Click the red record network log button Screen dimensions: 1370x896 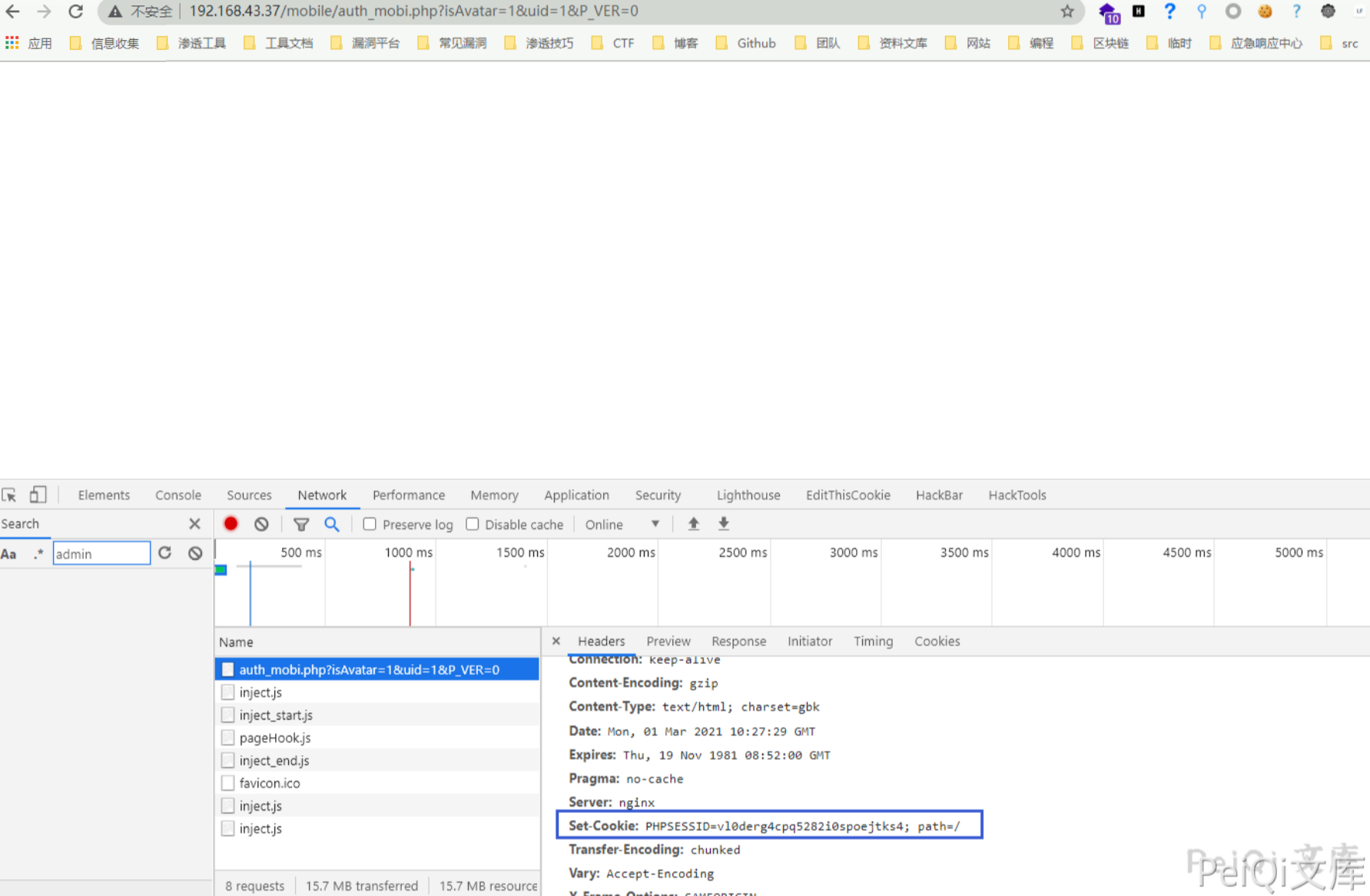[x=231, y=524]
